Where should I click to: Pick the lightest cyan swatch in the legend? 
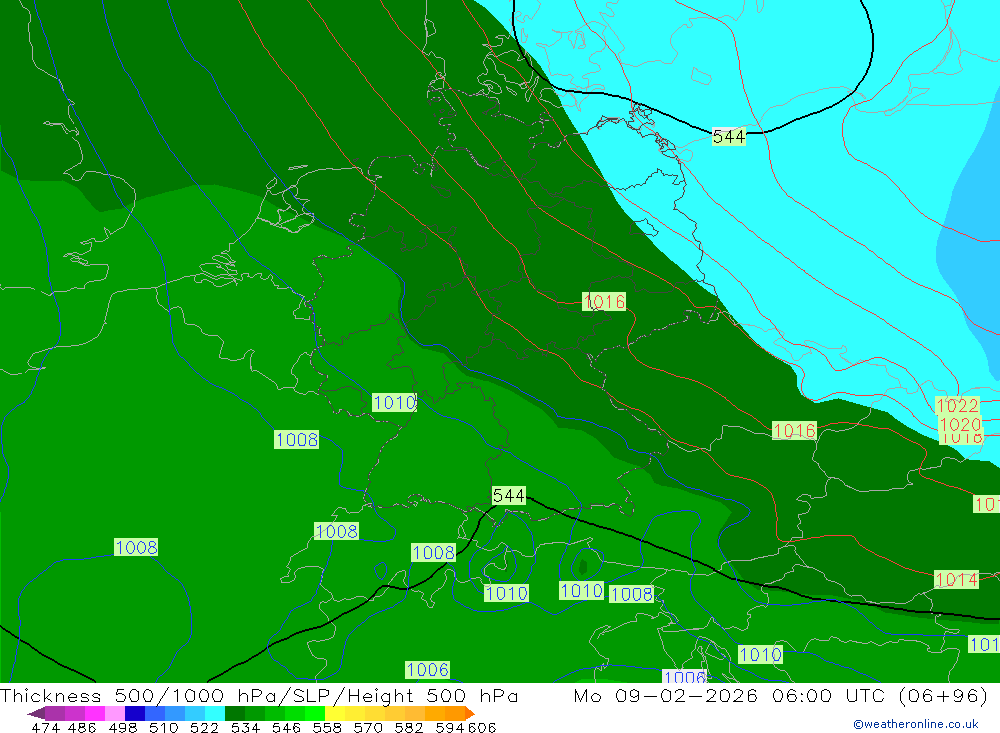click(215, 713)
